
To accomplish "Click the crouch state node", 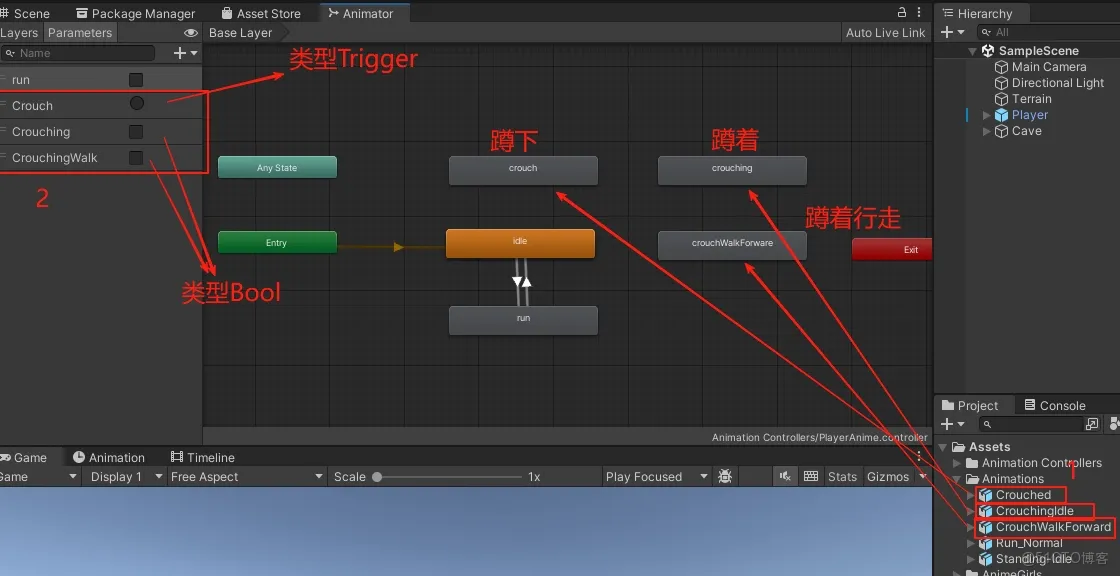I will pyautogui.click(x=523, y=170).
